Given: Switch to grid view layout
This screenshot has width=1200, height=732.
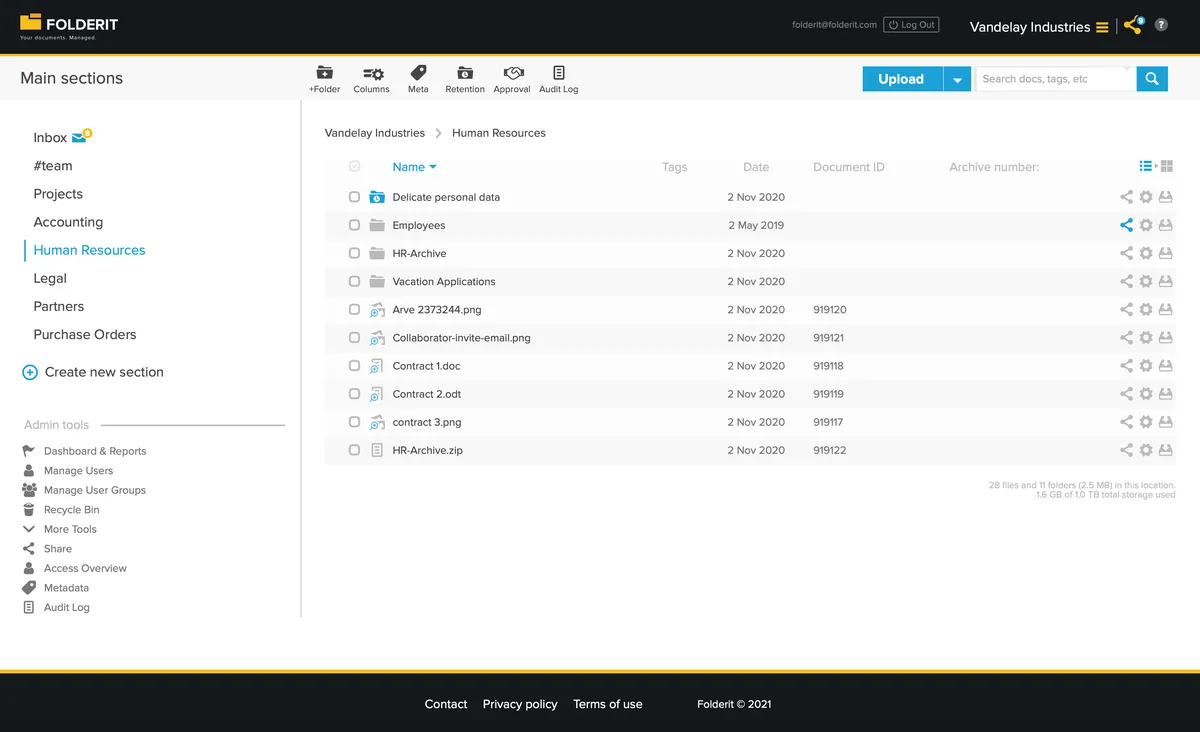Looking at the screenshot, I should point(1166,166).
